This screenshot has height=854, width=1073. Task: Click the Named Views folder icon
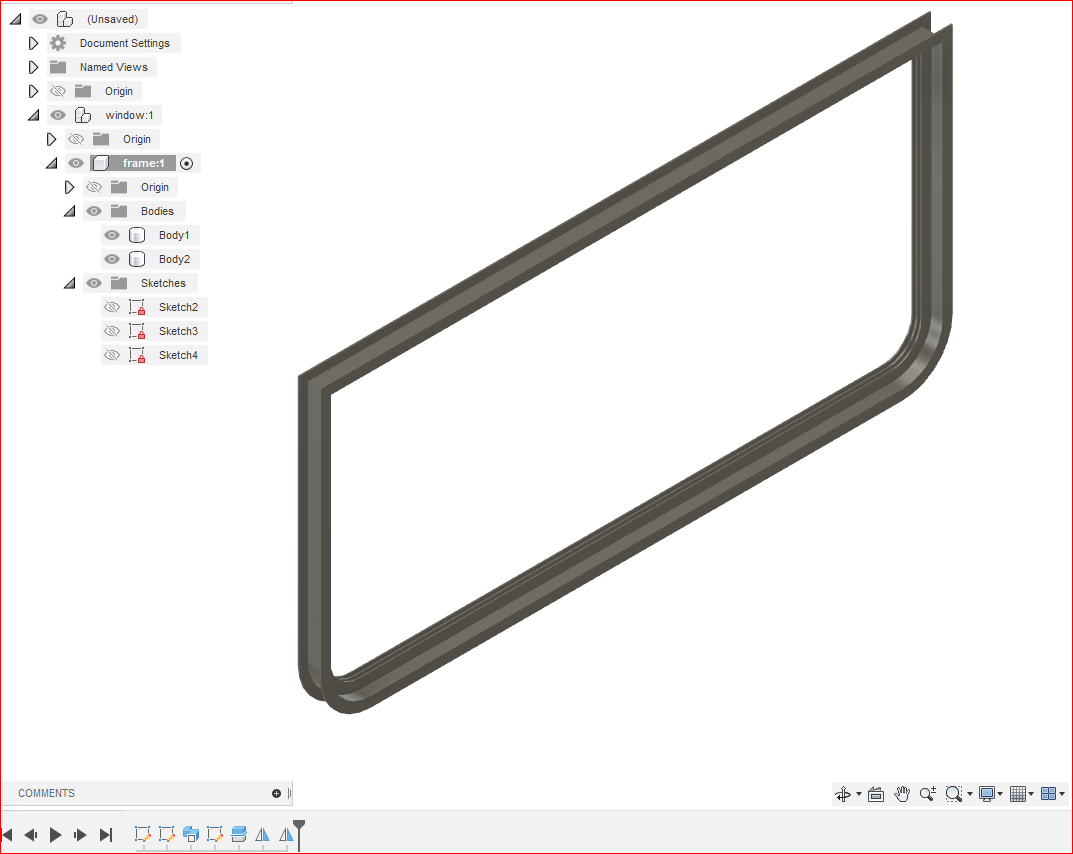pyautogui.click(x=58, y=67)
